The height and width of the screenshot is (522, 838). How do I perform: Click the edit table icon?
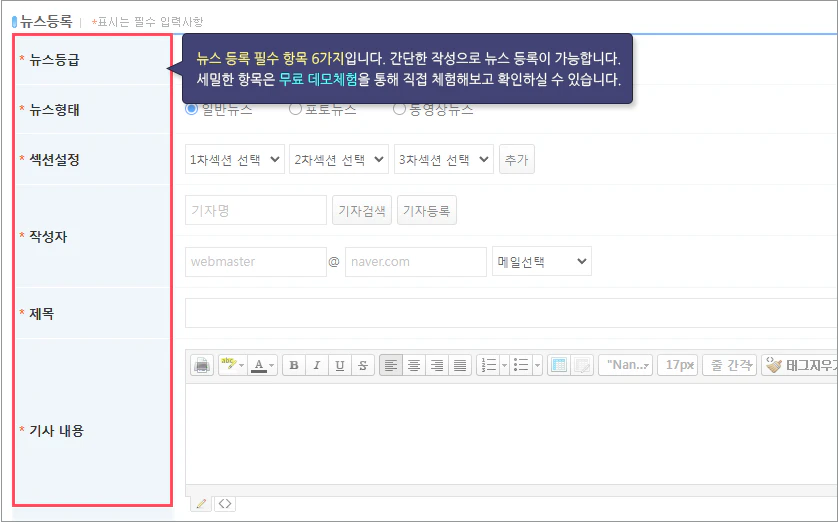point(582,365)
